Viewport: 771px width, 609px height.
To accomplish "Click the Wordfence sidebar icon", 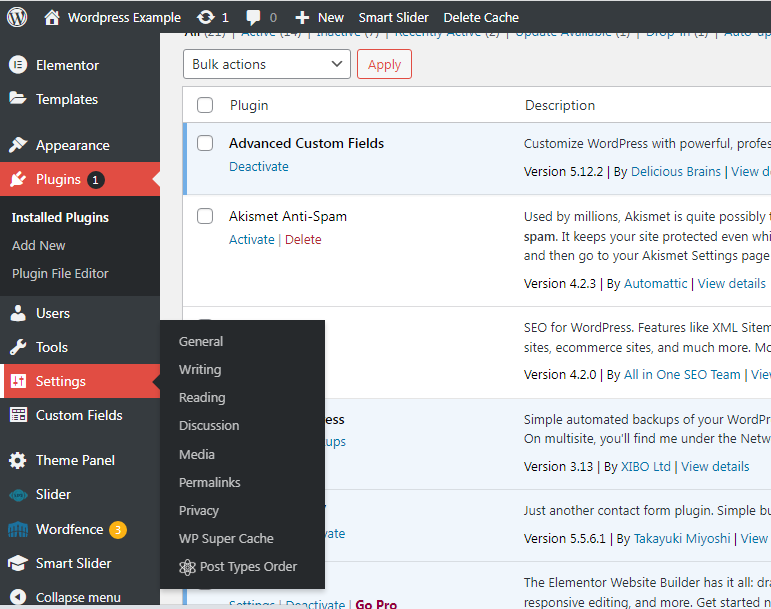I will 18,529.
